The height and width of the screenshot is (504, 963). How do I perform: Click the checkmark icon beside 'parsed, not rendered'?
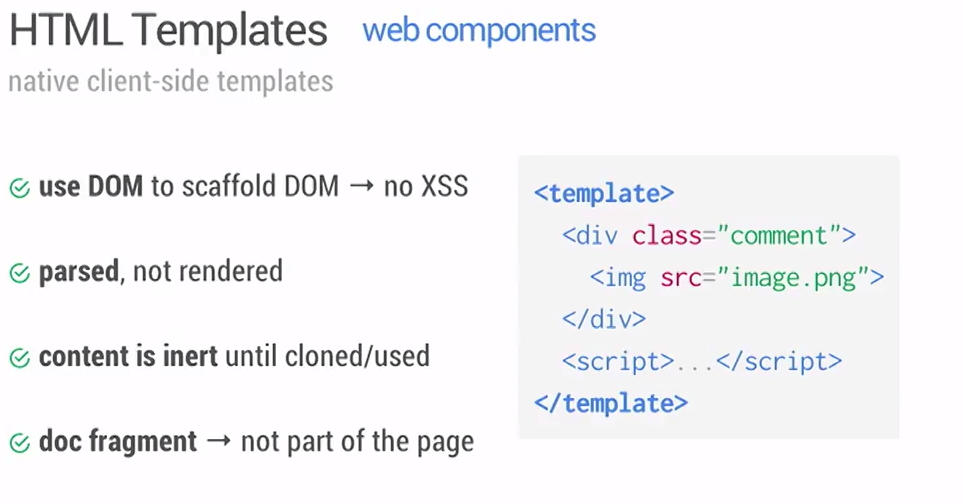(x=20, y=273)
